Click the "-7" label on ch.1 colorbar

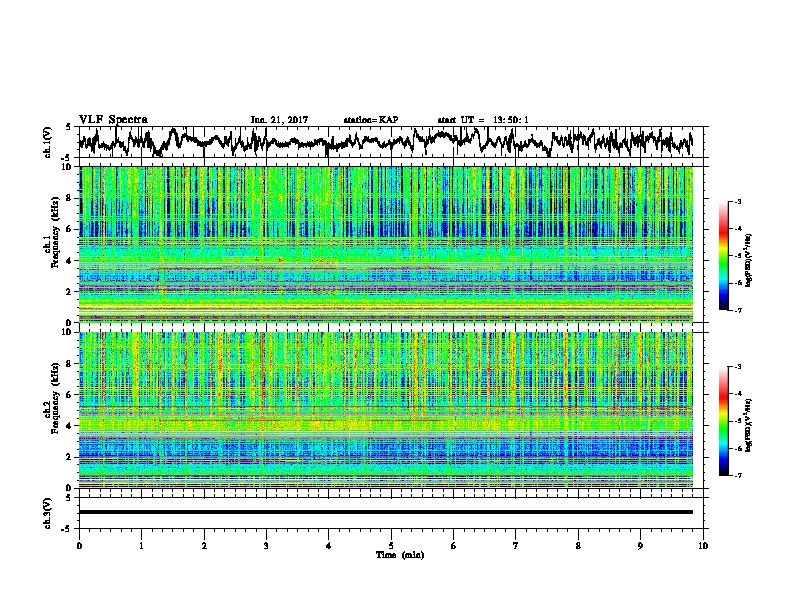tap(738, 310)
